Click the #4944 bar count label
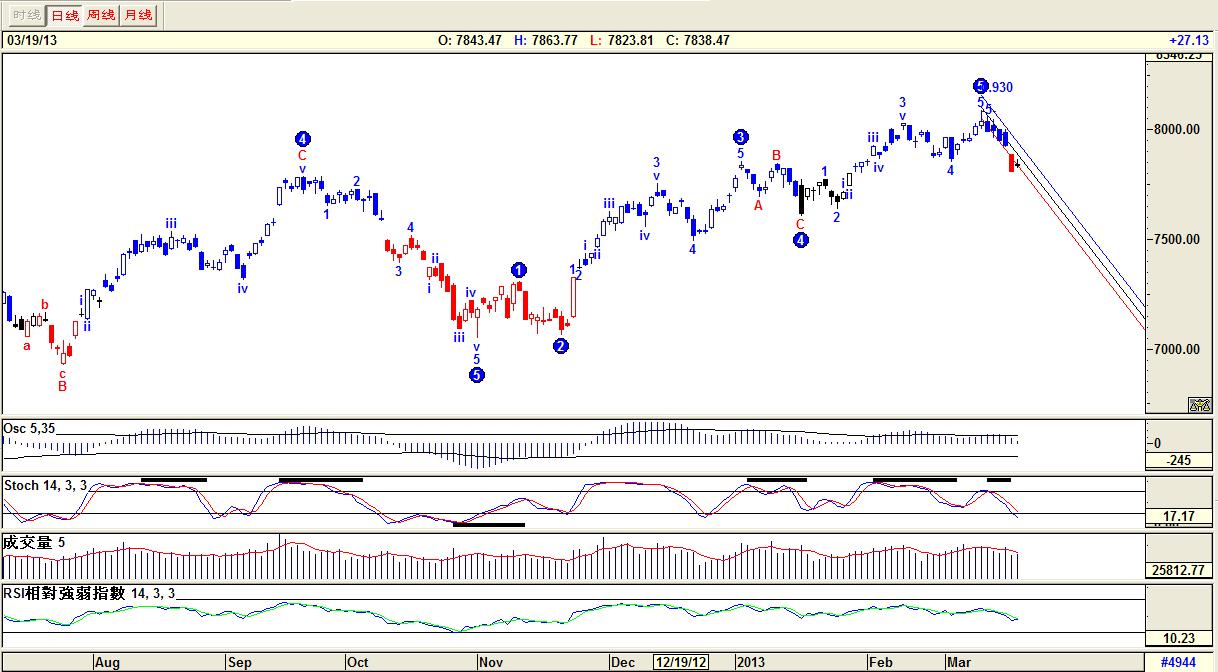This screenshot has width=1218, height=672. (x=1178, y=662)
